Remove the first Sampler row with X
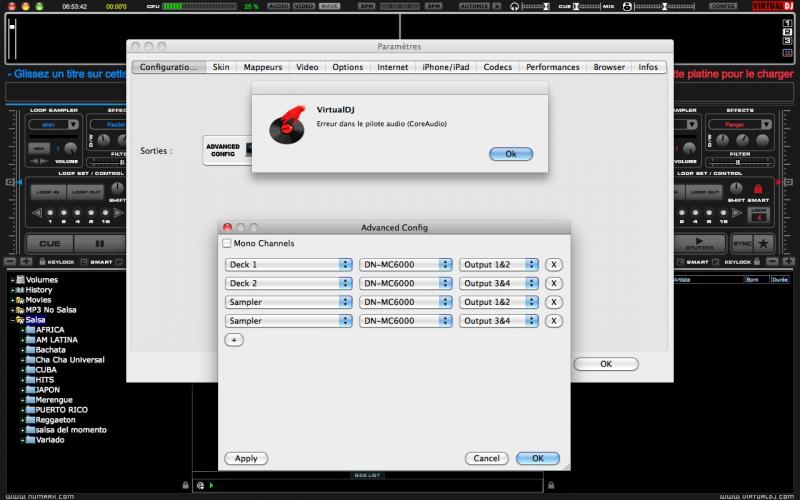The width and height of the screenshot is (800, 500). coord(554,302)
